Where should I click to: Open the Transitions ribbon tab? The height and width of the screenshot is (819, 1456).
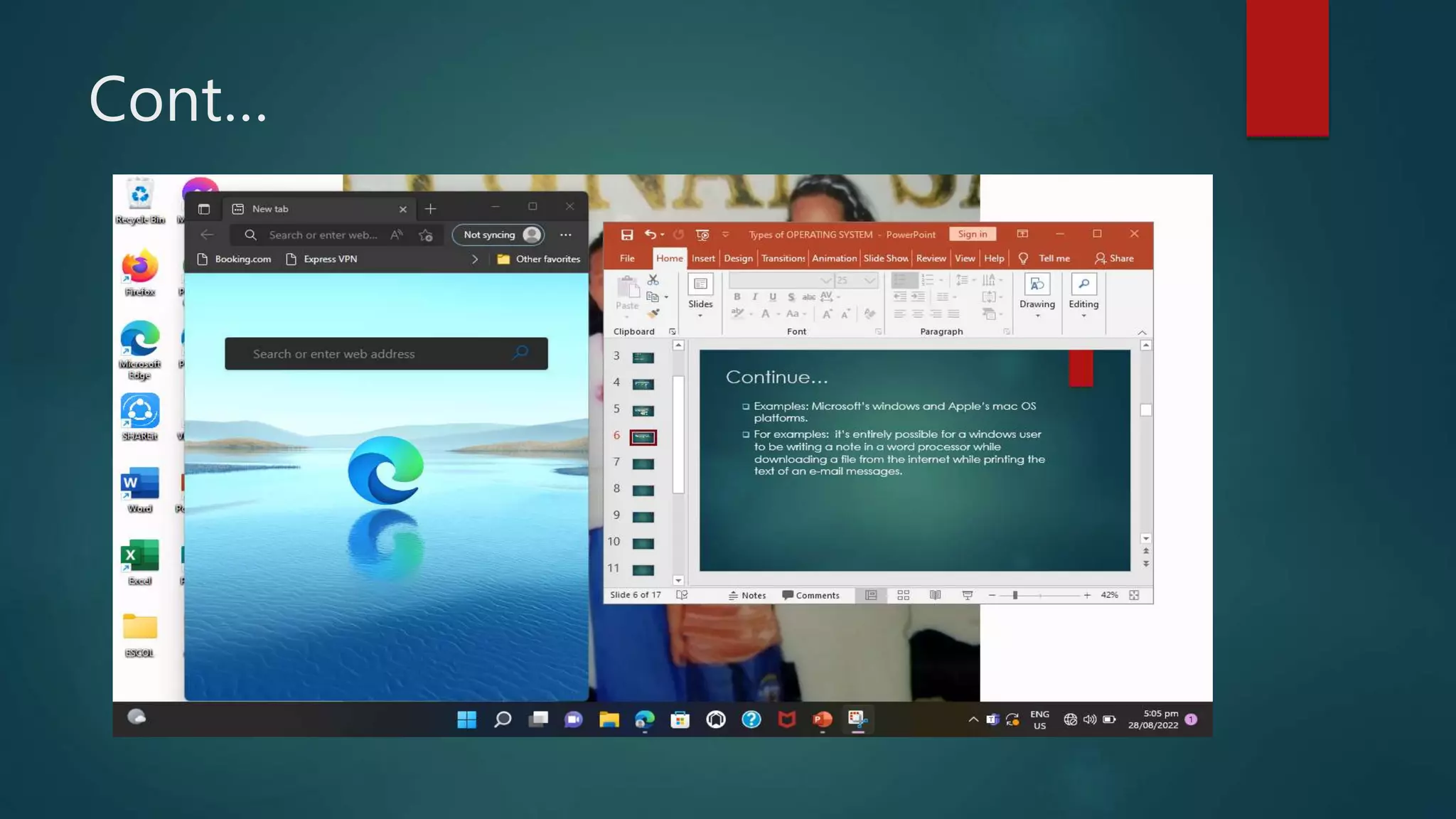pyautogui.click(x=783, y=258)
